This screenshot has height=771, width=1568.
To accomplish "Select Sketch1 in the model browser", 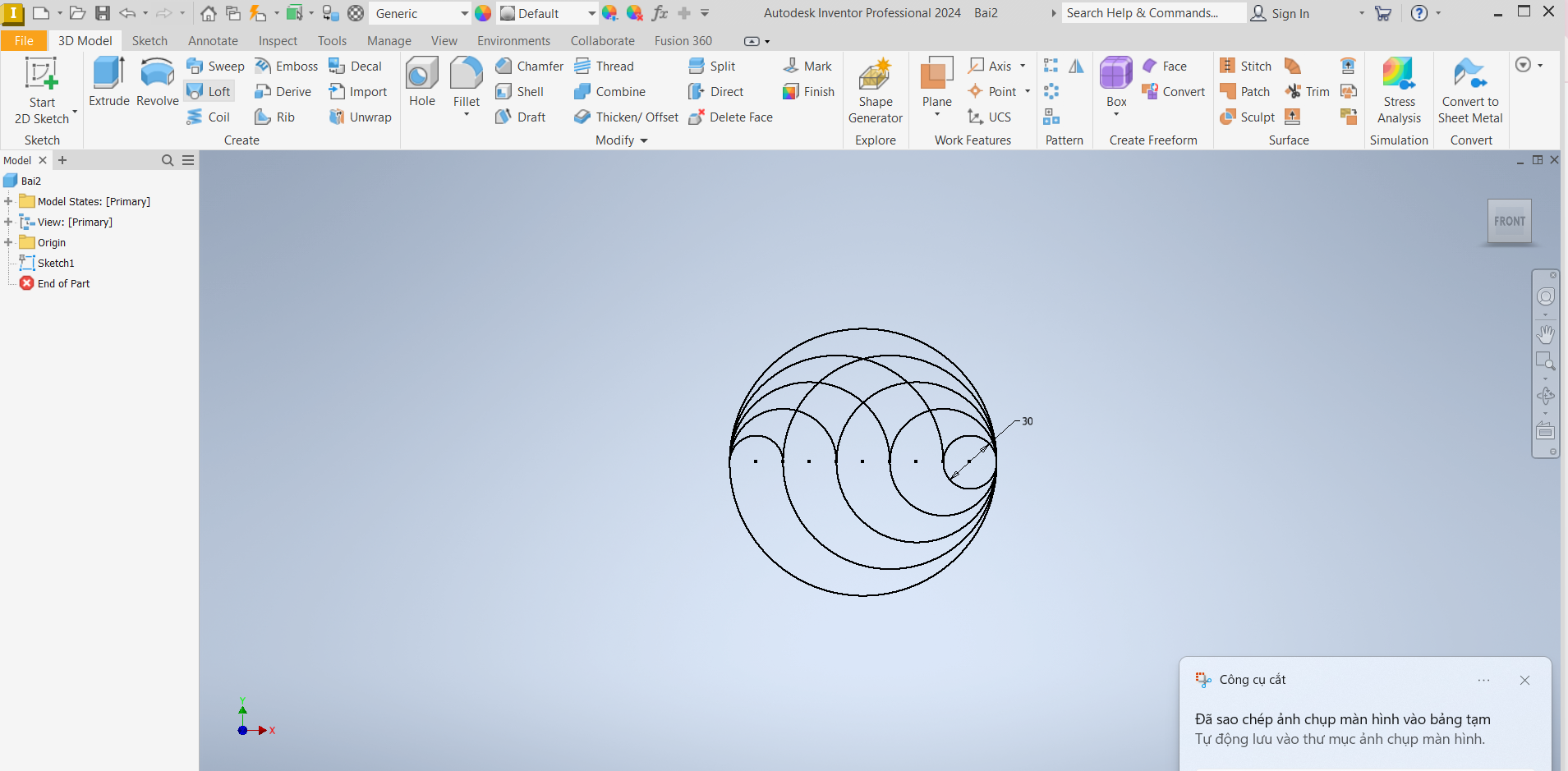I will click(x=56, y=263).
